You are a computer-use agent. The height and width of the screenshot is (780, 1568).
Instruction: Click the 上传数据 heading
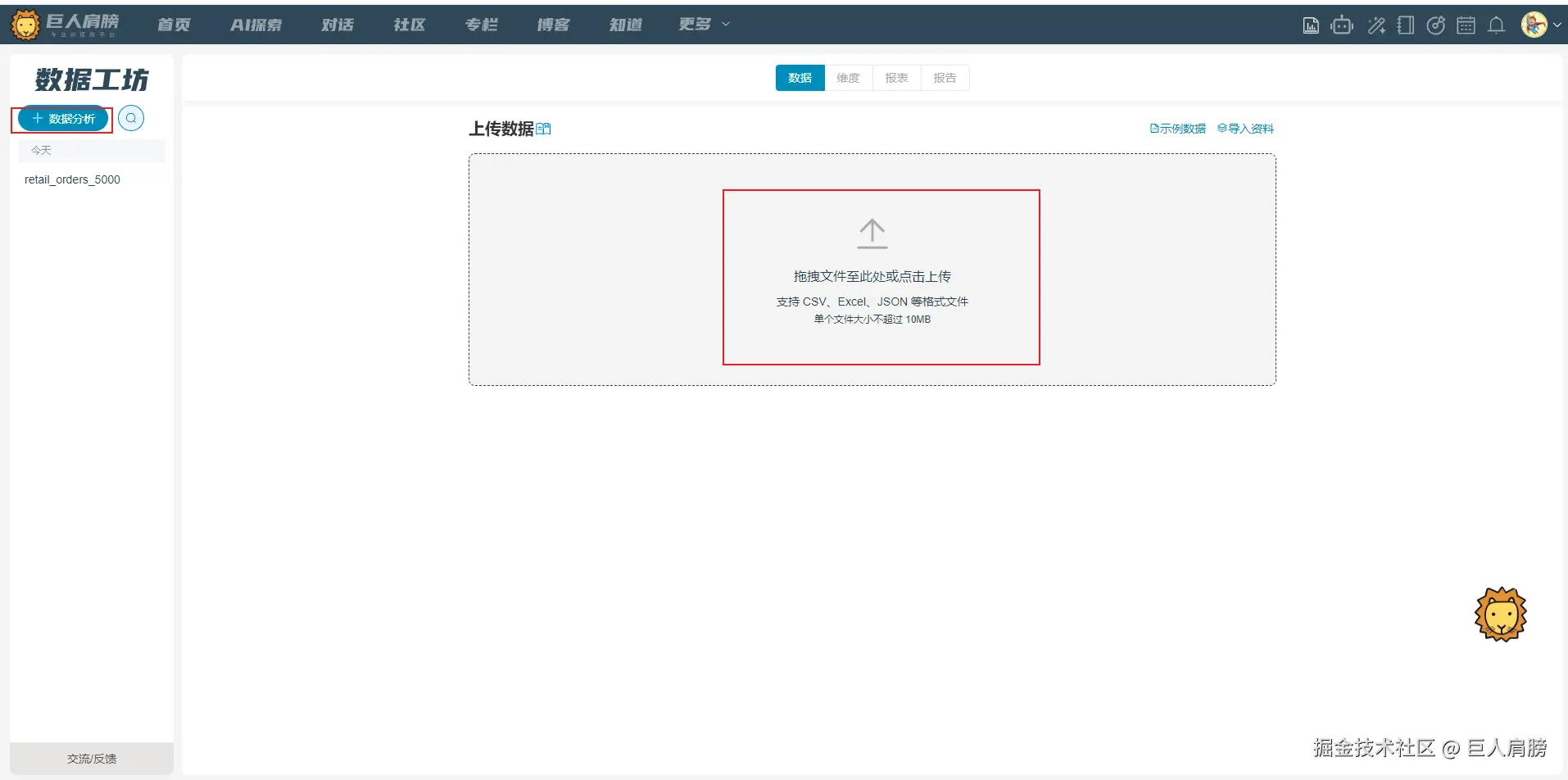point(501,129)
